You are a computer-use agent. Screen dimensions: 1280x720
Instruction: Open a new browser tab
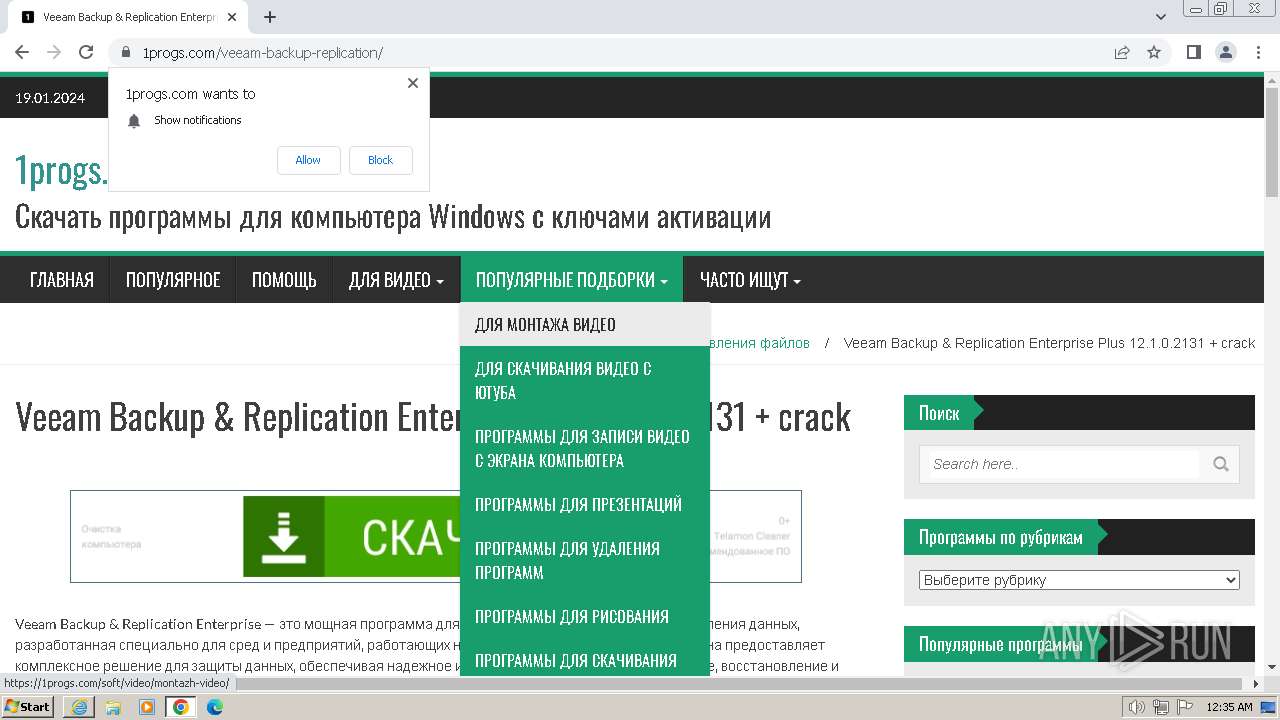[x=270, y=17]
